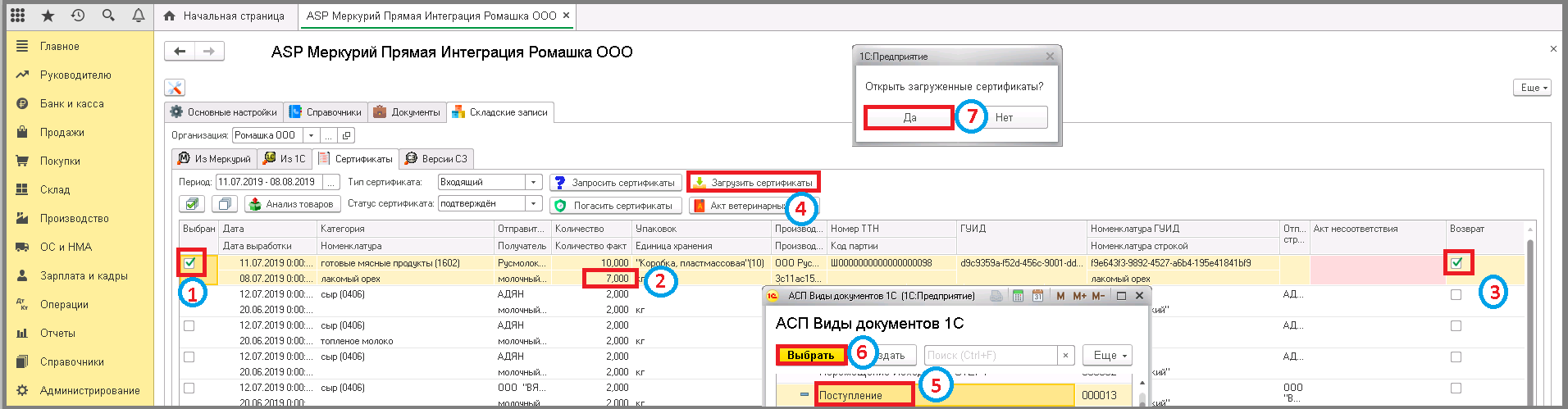
Task: Go forward with the right arrow button
Action: point(209,52)
